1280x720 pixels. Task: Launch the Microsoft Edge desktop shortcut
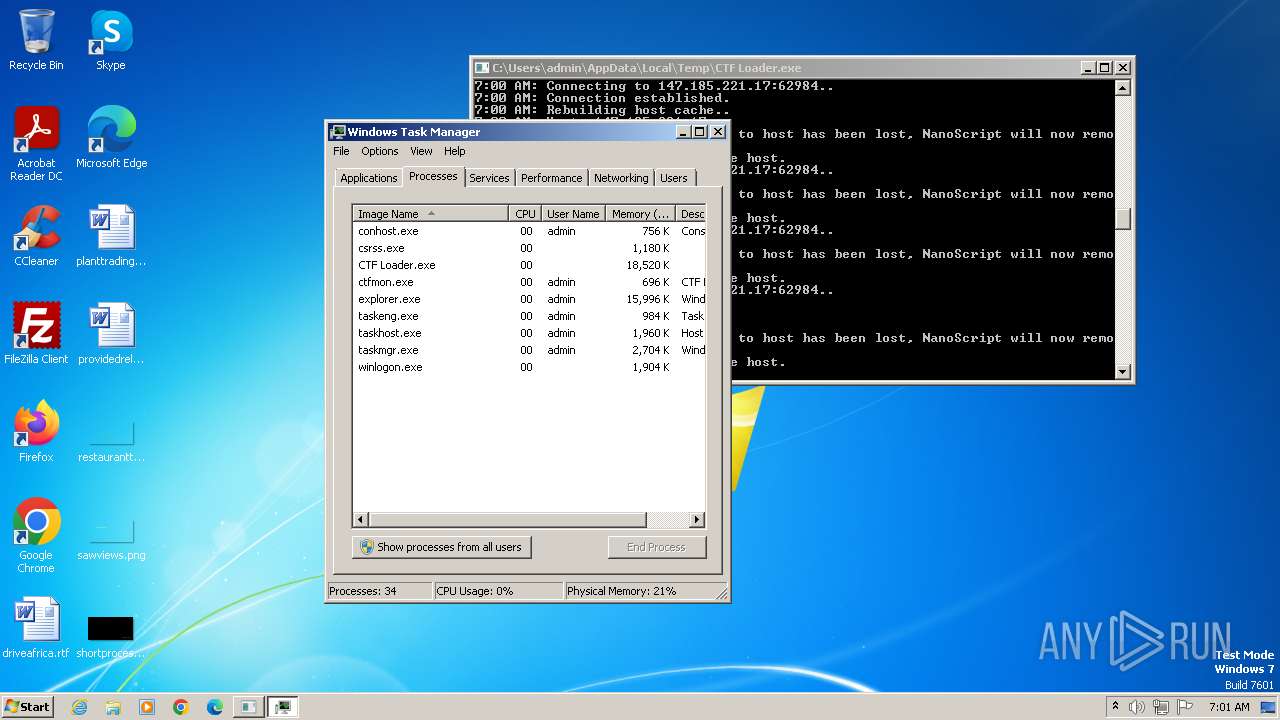[111, 138]
